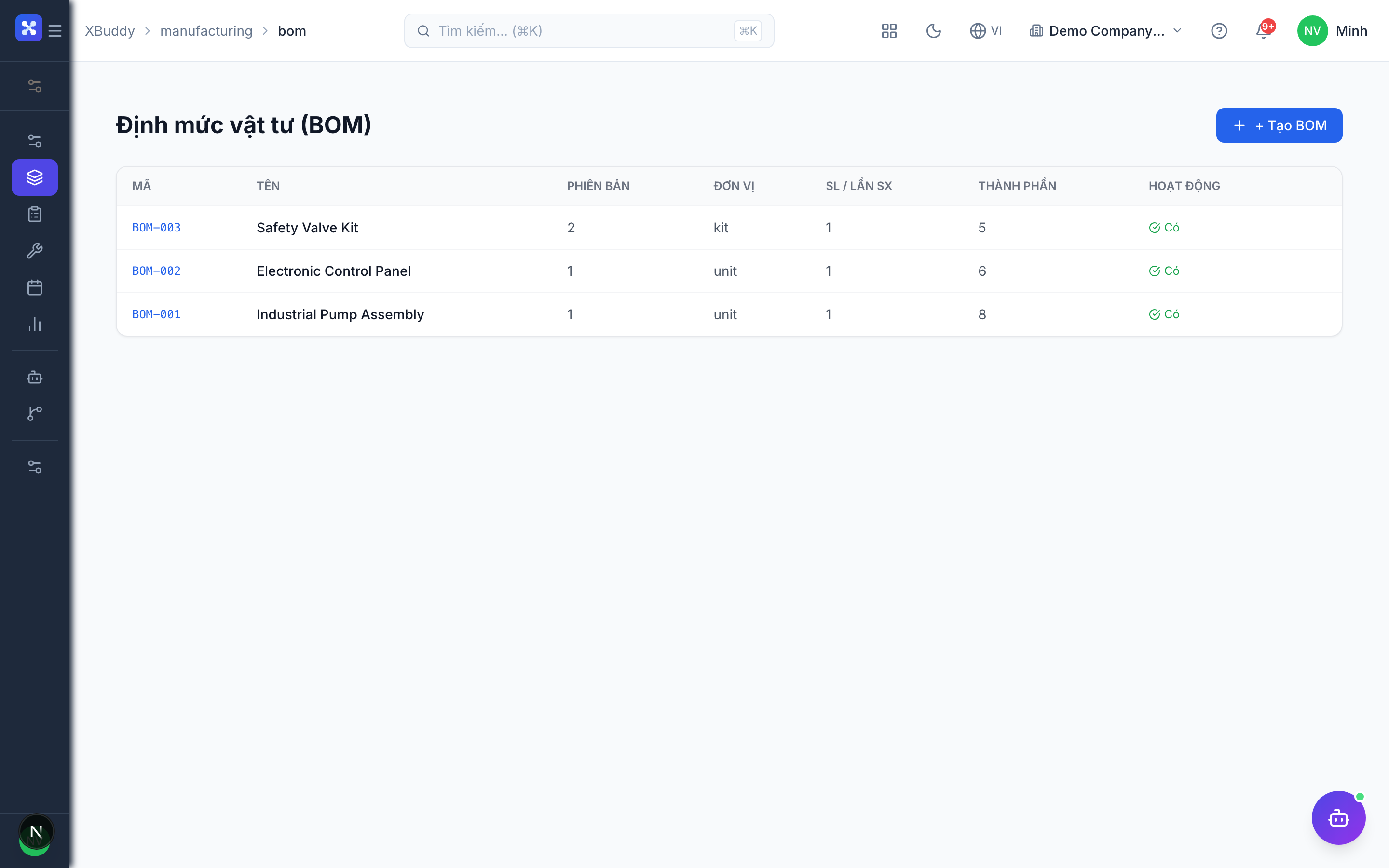Click the NV user avatar
This screenshot has width=1389, height=868.
[x=1313, y=30]
